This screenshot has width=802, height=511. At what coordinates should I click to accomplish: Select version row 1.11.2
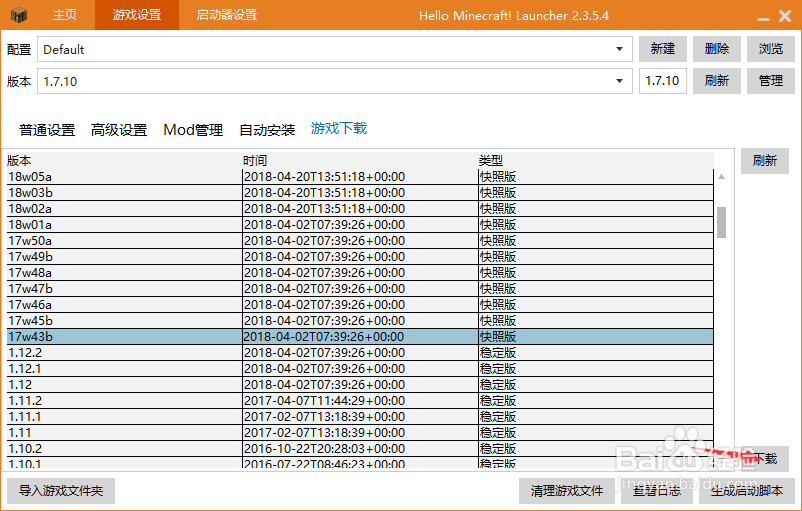click(360, 401)
